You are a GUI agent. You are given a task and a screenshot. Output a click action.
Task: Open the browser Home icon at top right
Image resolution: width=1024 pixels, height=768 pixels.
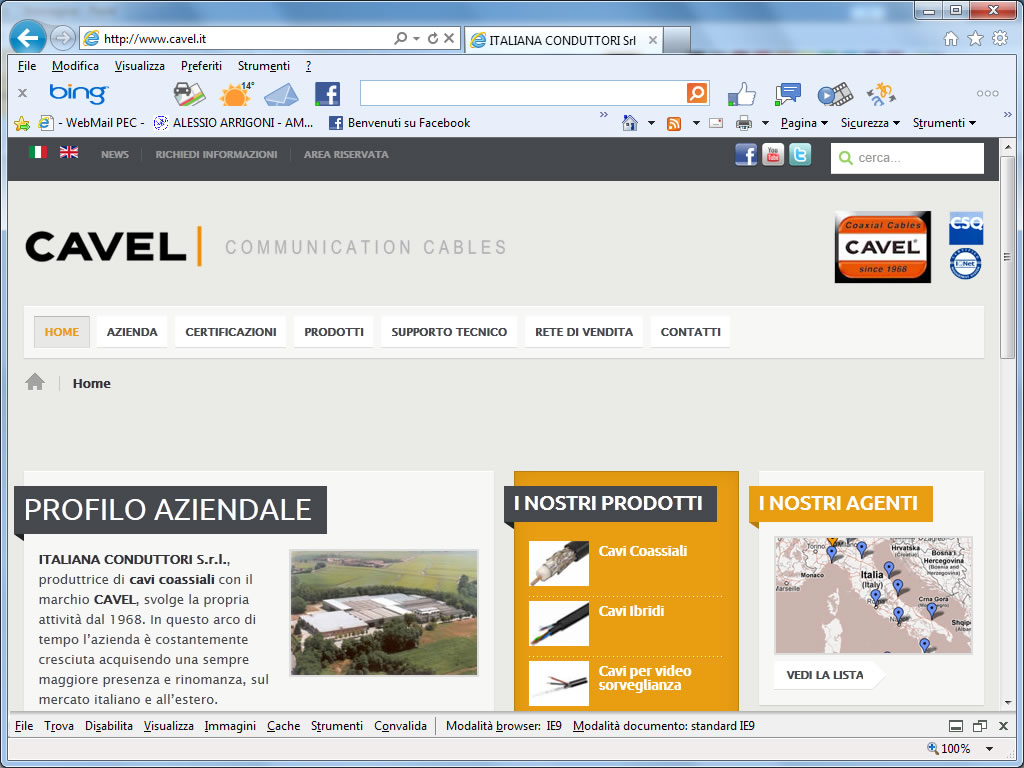[x=951, y=39]
